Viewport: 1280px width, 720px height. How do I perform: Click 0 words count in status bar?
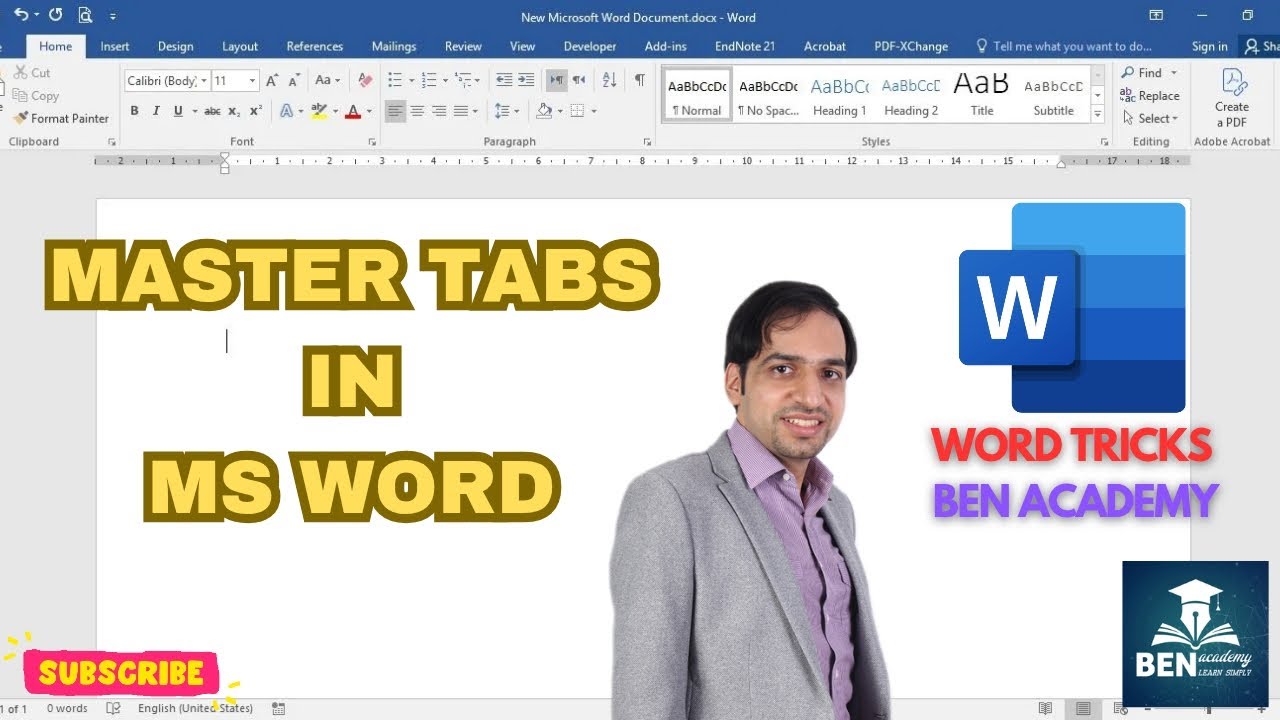(x=67, y=708)
